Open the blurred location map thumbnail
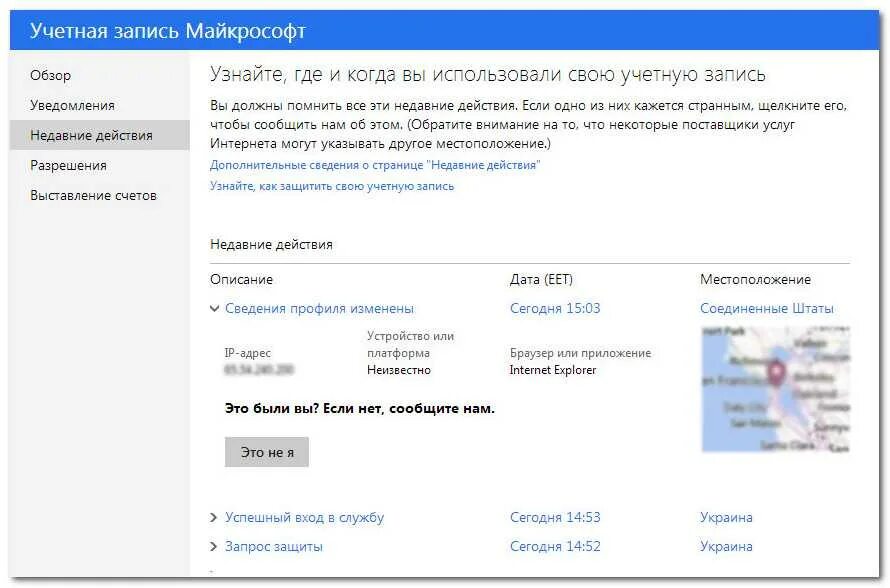The height and width of the screenshot is (588, 890). [x=775, y=389]
